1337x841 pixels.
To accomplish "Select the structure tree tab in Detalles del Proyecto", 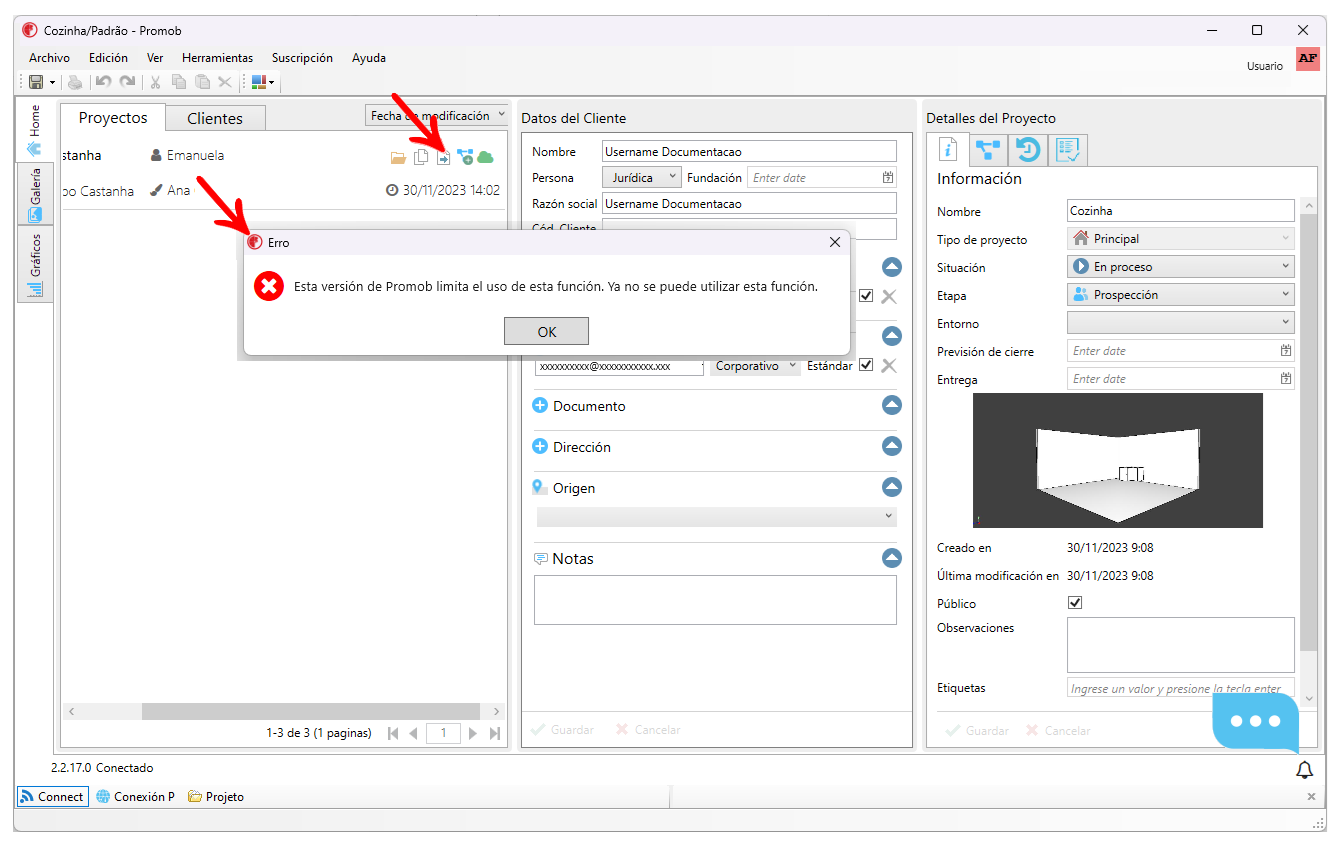I will point(989,150).
